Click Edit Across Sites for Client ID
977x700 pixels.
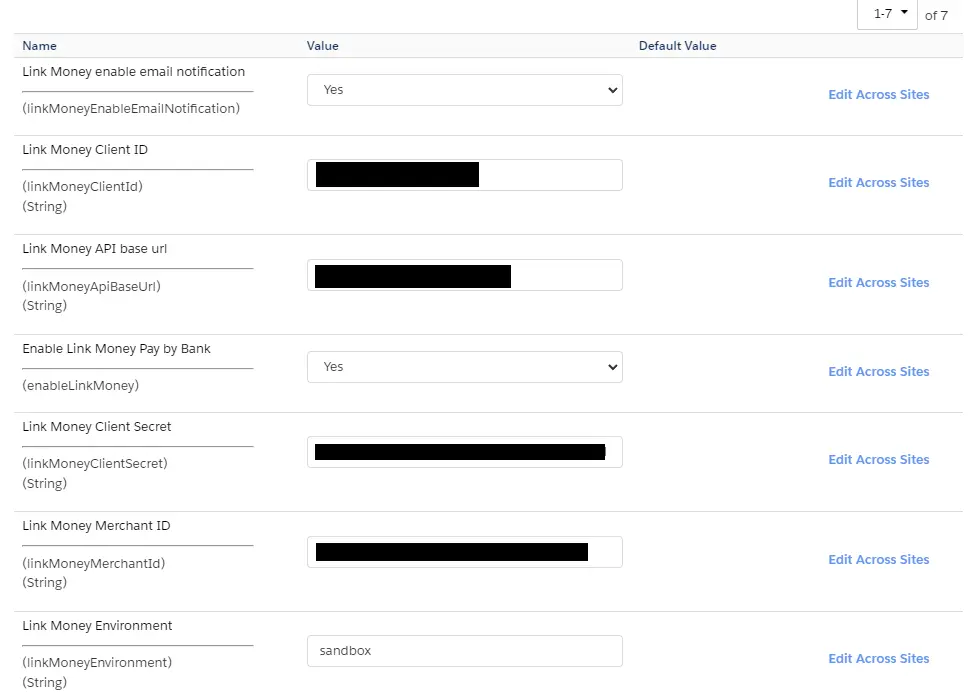[879, 183]
